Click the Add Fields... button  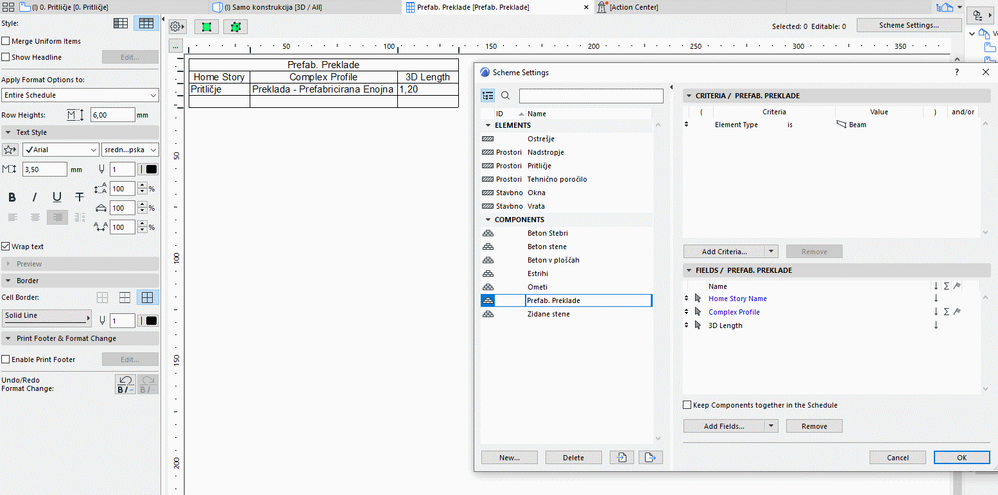pos(724,426)
